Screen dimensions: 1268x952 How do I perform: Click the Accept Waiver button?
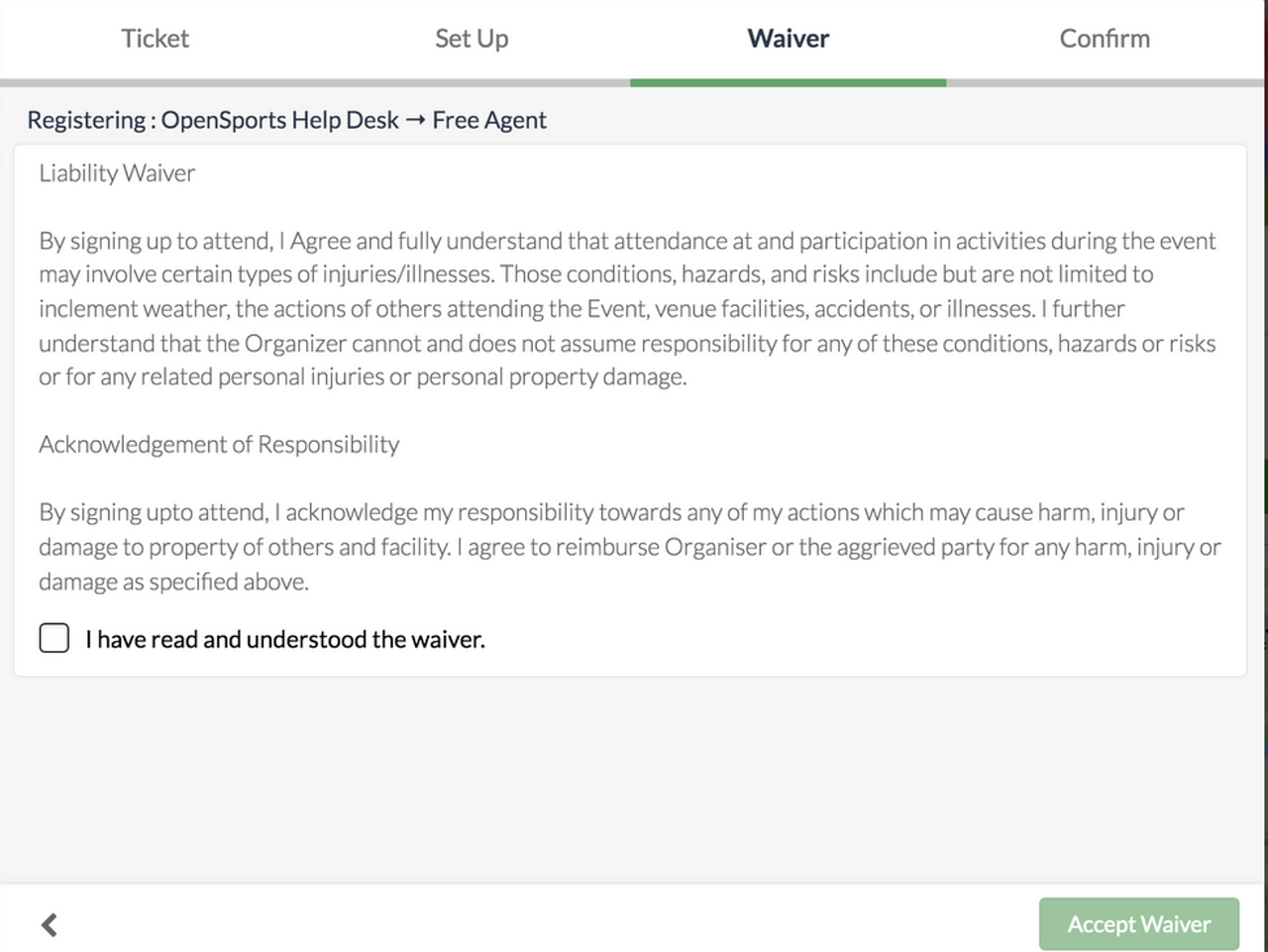click(1138, 923)
